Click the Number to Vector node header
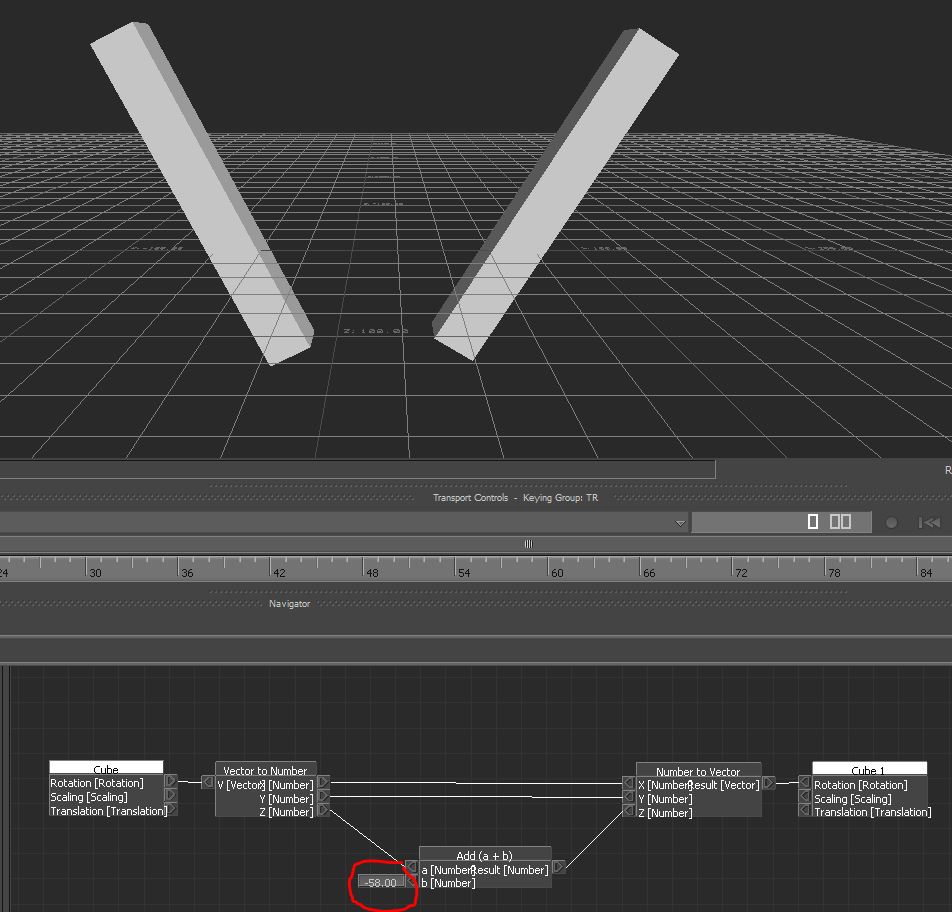This screenshot has height=912, width=952. (x=698, y=771)
